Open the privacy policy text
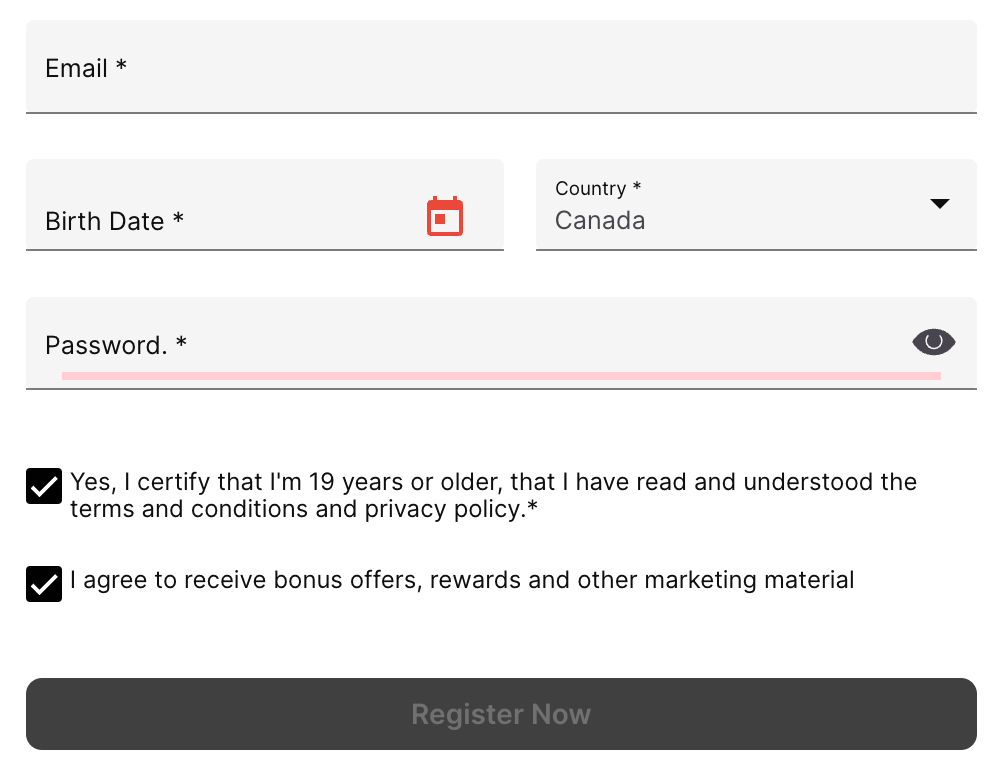The width and height of the screenshot is (1008, 772). 444,510
